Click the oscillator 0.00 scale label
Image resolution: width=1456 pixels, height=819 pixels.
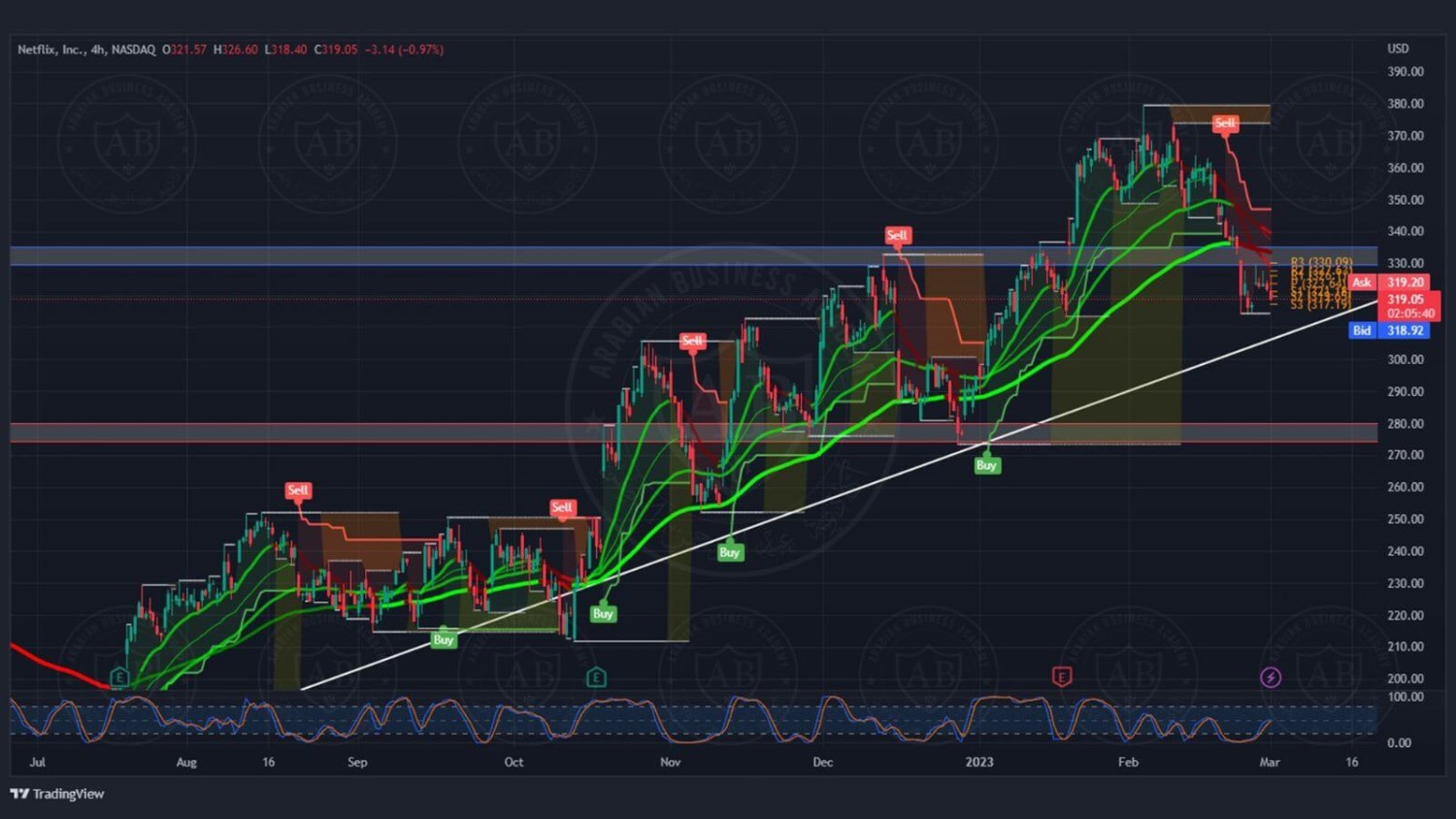click(1399, 743)
